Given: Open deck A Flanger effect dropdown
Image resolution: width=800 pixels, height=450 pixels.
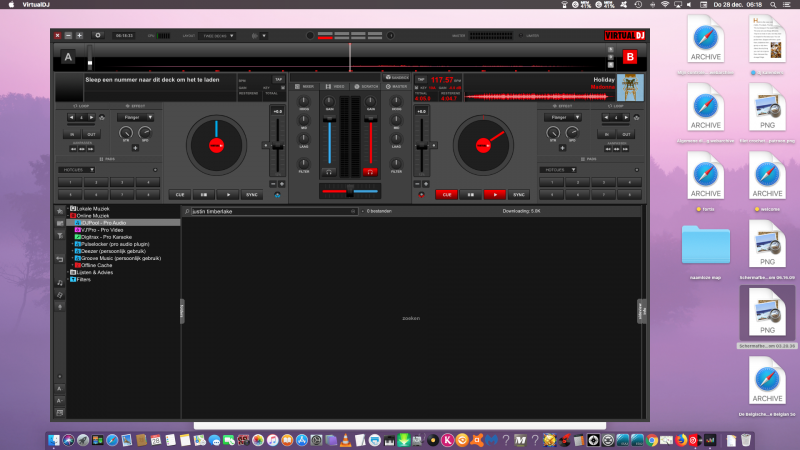Looking at the screenshot, I should coord(136,117).
